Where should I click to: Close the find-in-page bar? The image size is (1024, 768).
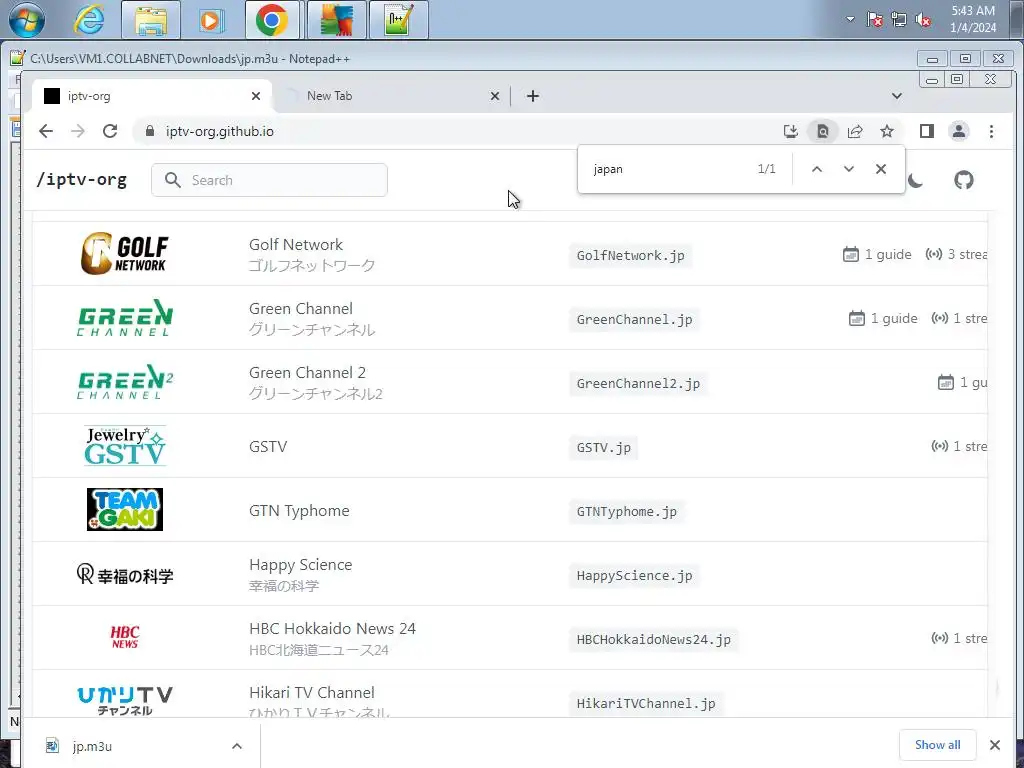point(881,169)
